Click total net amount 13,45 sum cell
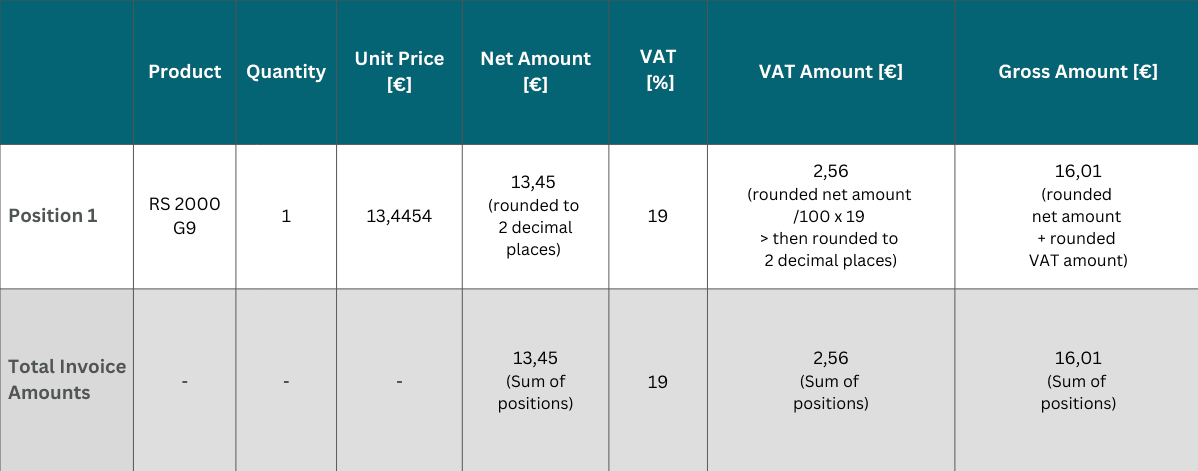Viewport: 1198px width, 471px height. pyautogui.click(x=535, y=380)
